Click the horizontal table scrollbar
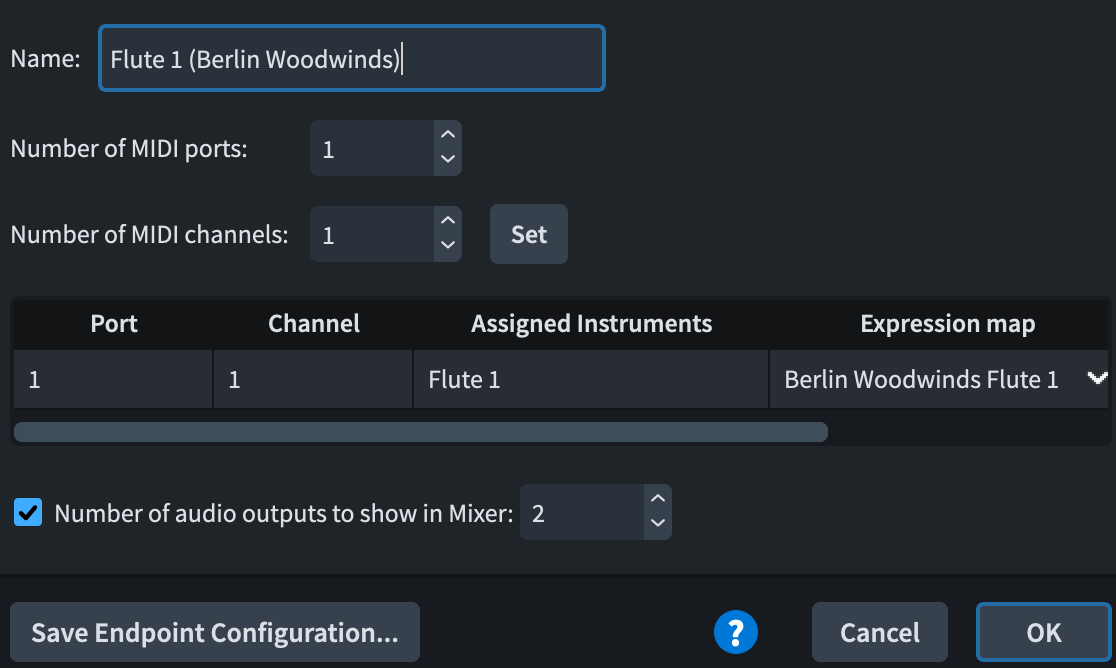Image resolution: width=1116 pixels, height=668 pixels. coord(420,432)
